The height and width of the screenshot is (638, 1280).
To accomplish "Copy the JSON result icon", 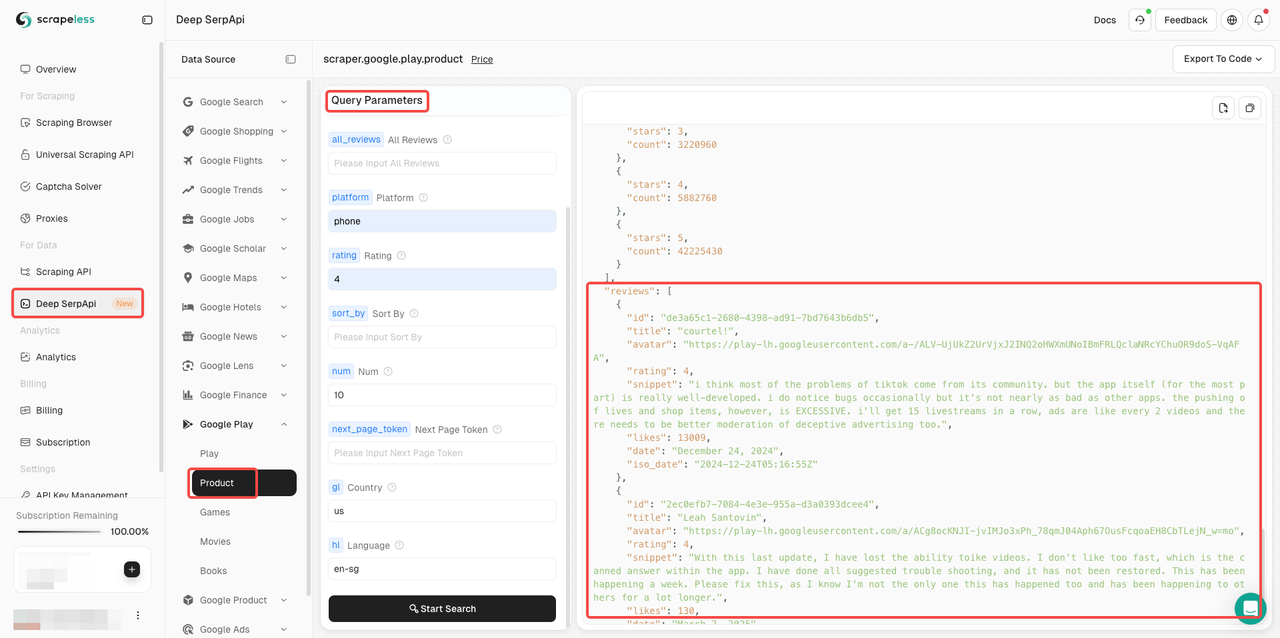I will [x=1249, y=108].
